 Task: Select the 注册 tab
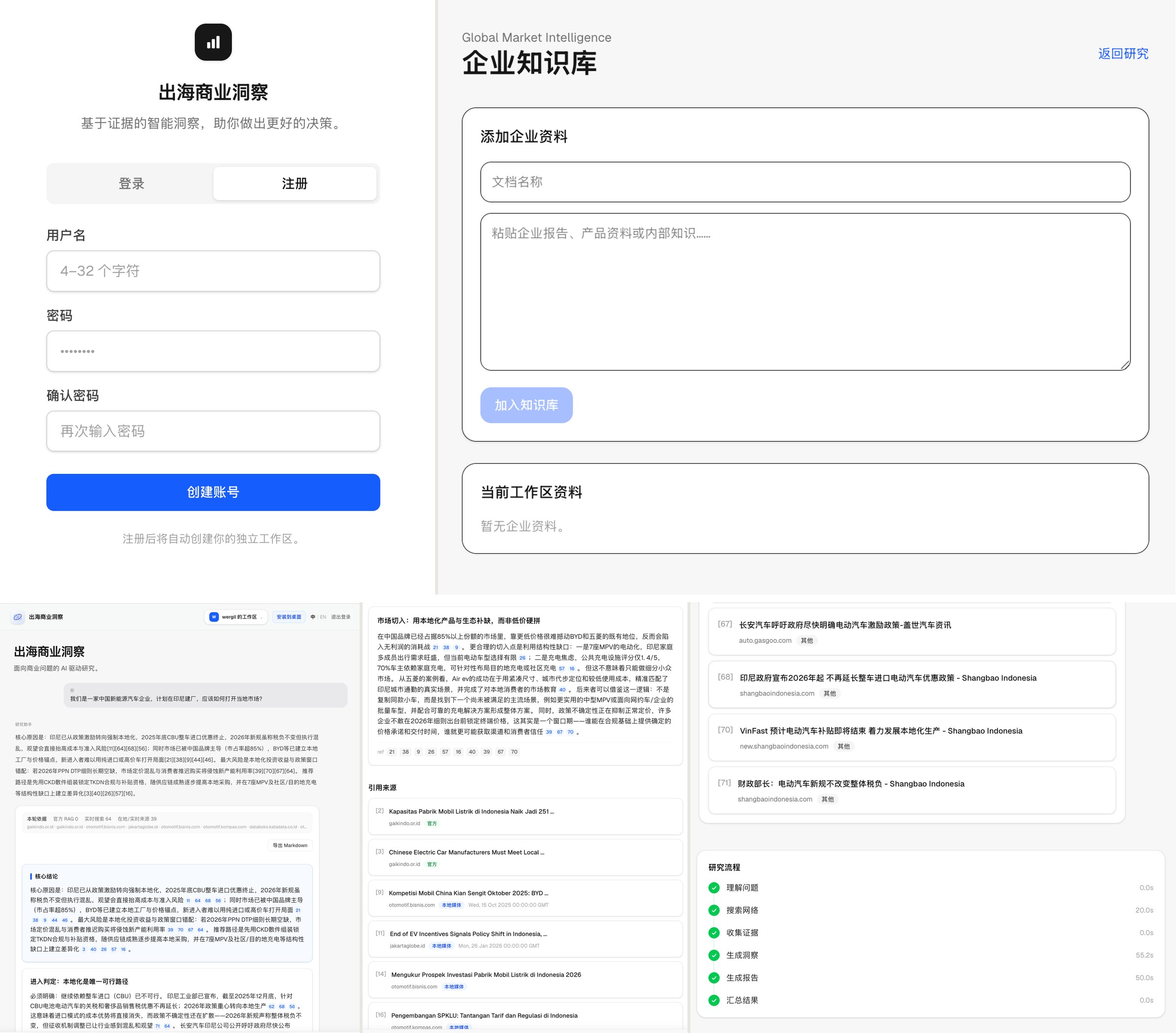[x=294, y=184]
